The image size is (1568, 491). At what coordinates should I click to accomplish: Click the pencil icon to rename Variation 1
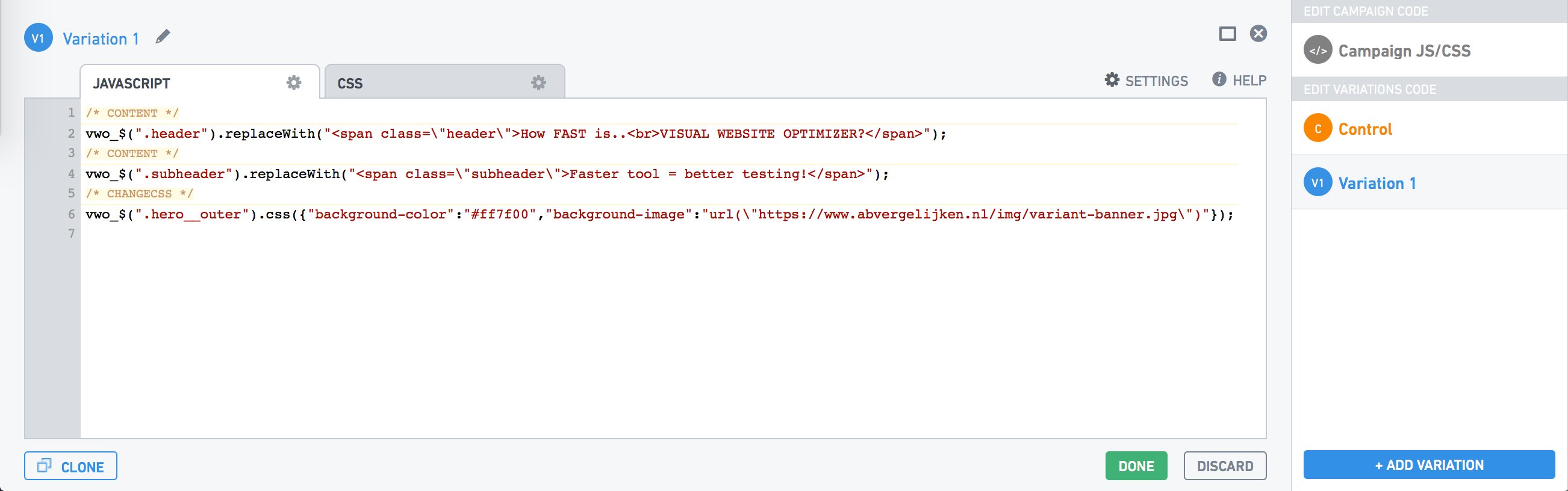pyautogui.click(x=163, y=37)
